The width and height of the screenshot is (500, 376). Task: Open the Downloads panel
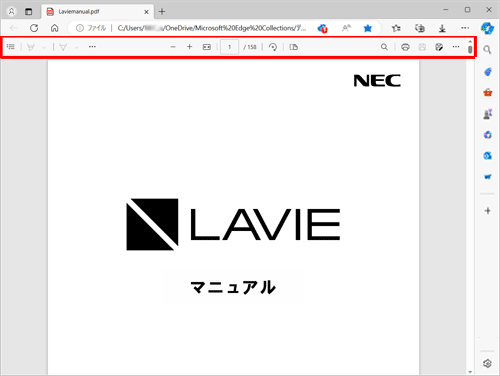pos(442,28)
